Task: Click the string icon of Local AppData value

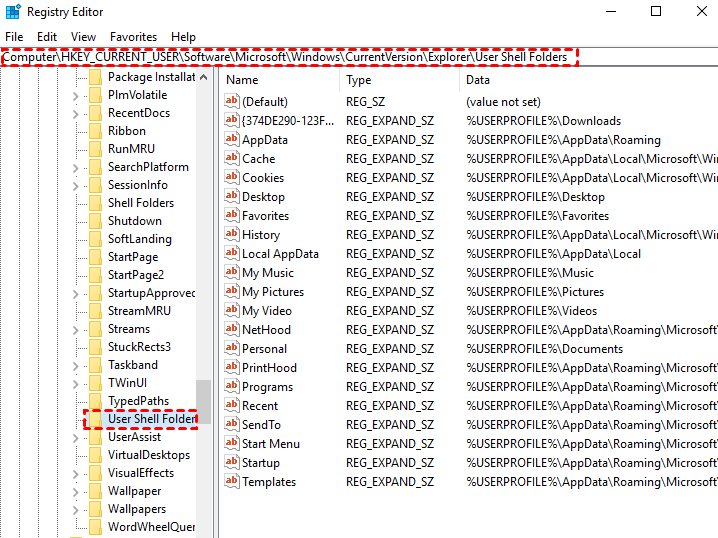Action: pos(232,253)
